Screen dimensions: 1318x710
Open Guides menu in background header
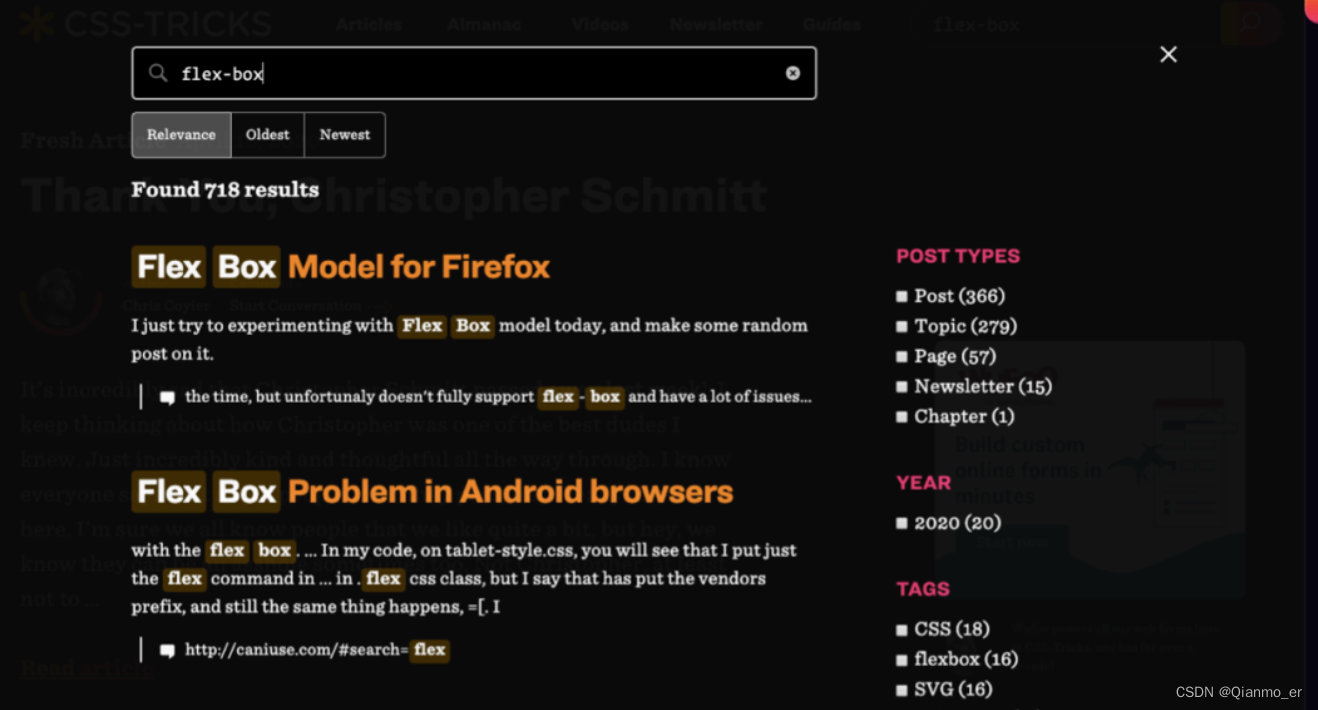pos(832,24)
